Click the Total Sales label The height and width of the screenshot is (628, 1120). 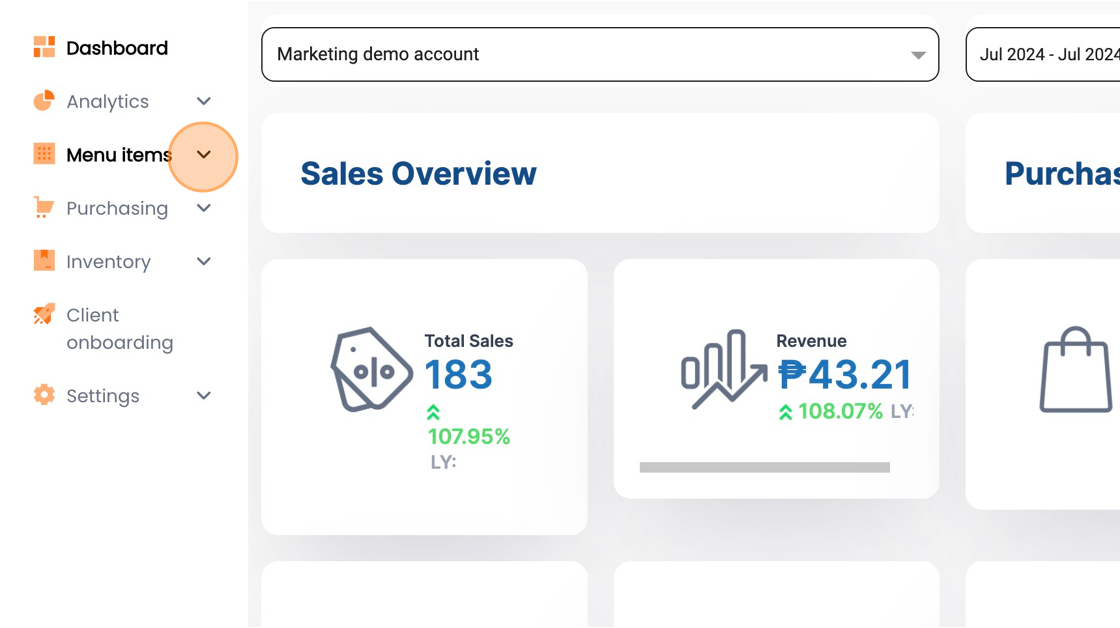pyautogui.click(x=469, y=341)
